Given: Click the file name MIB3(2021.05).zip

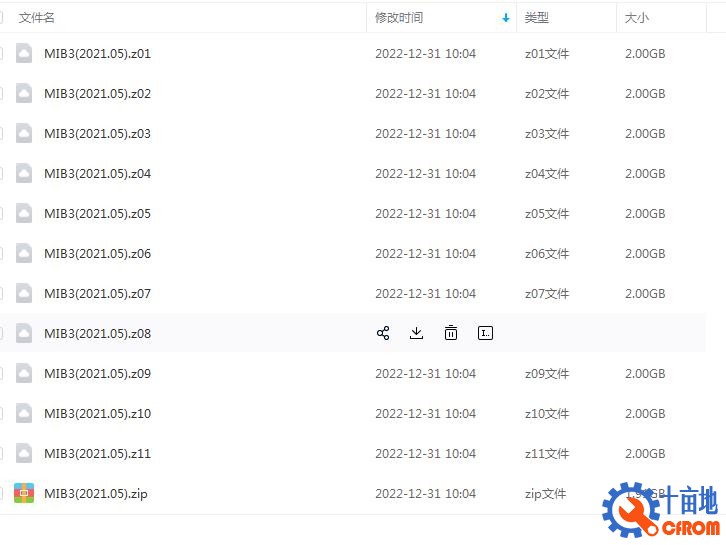Looking at the screenshot, I should 95,494.
